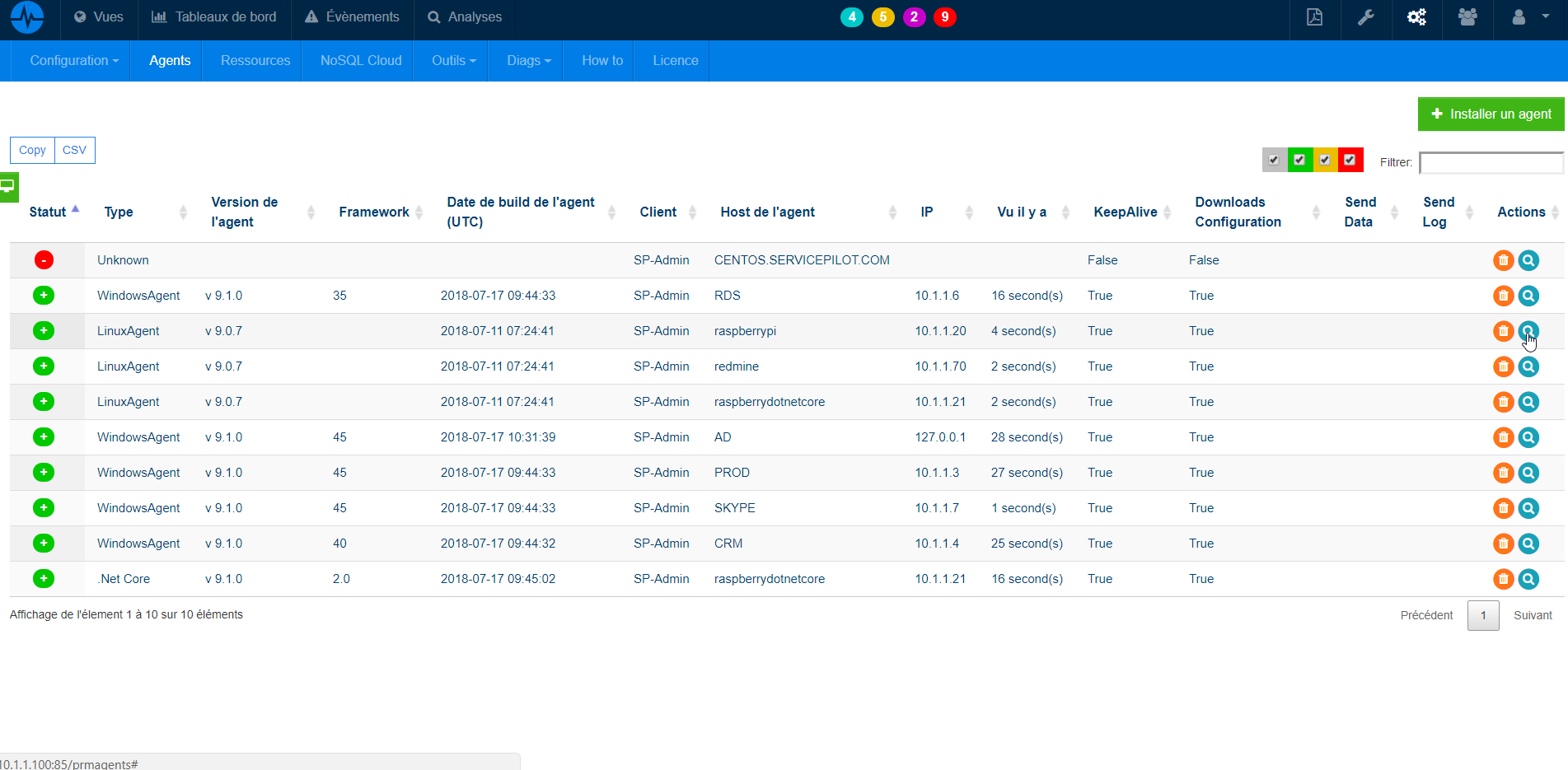
Task: Open the Diags dropdown
Action: click(528, 60)
